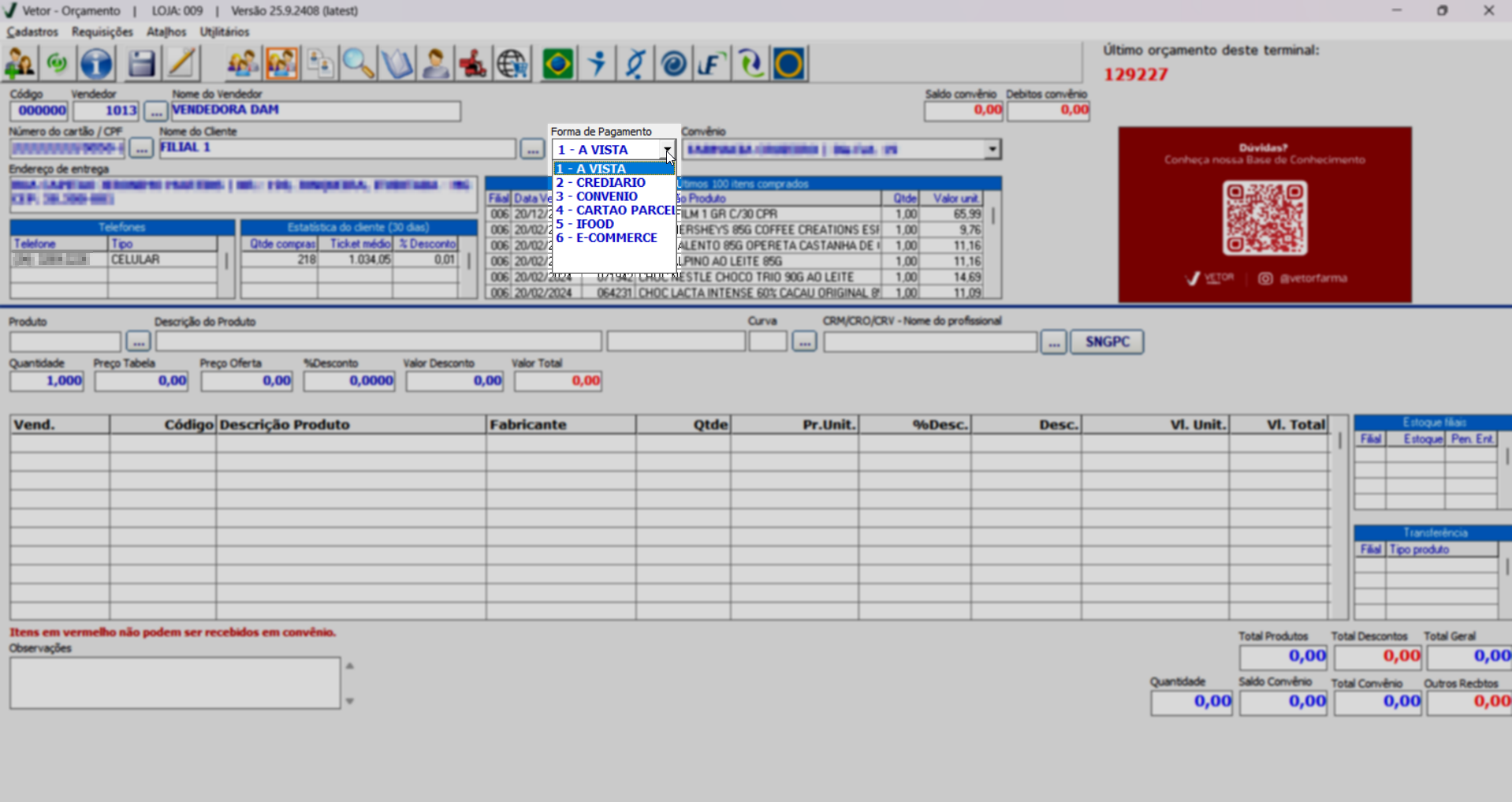Open the magnifying glass search tool
This screenshot has width=1512, height=802.
coord(358,64)
